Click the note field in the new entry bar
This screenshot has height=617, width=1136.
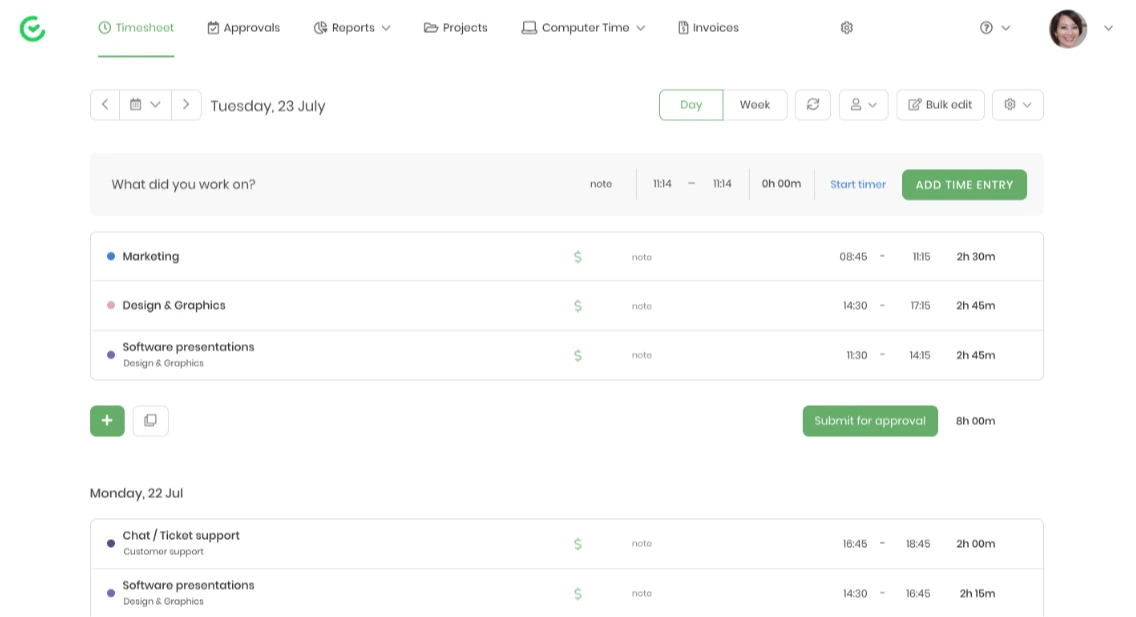(601, 184)
